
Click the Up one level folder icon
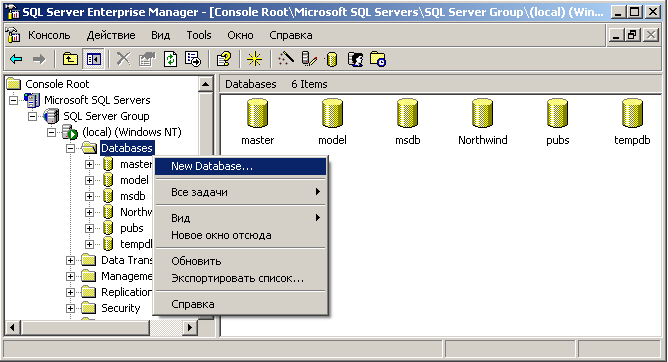tap(70, 59)
